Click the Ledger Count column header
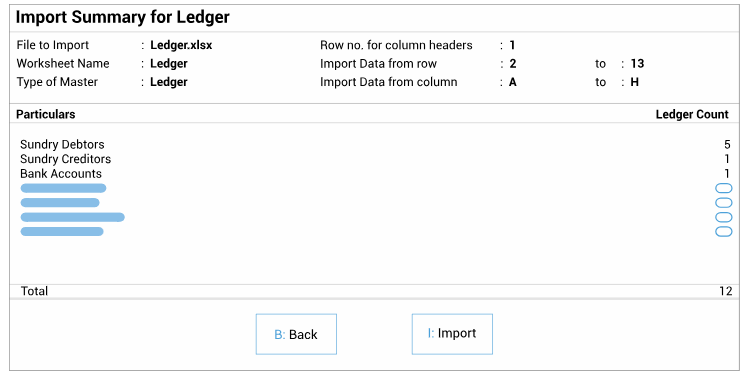Image resolution: width=747 pixels, height=377 pixels. pyautogui.click(x=692, y=114)
